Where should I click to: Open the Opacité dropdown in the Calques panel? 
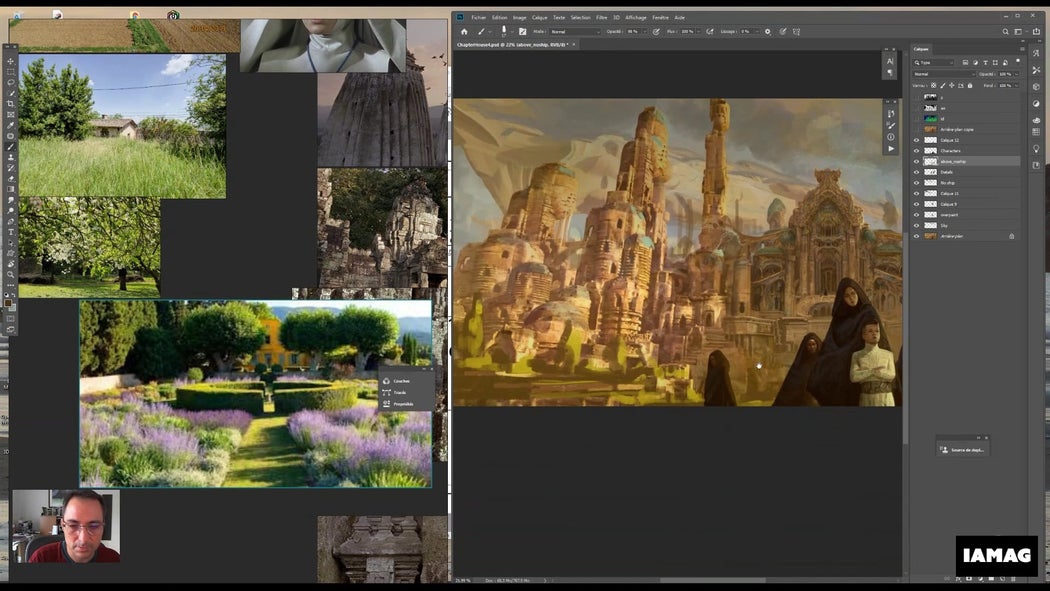tap(1016, 74)
